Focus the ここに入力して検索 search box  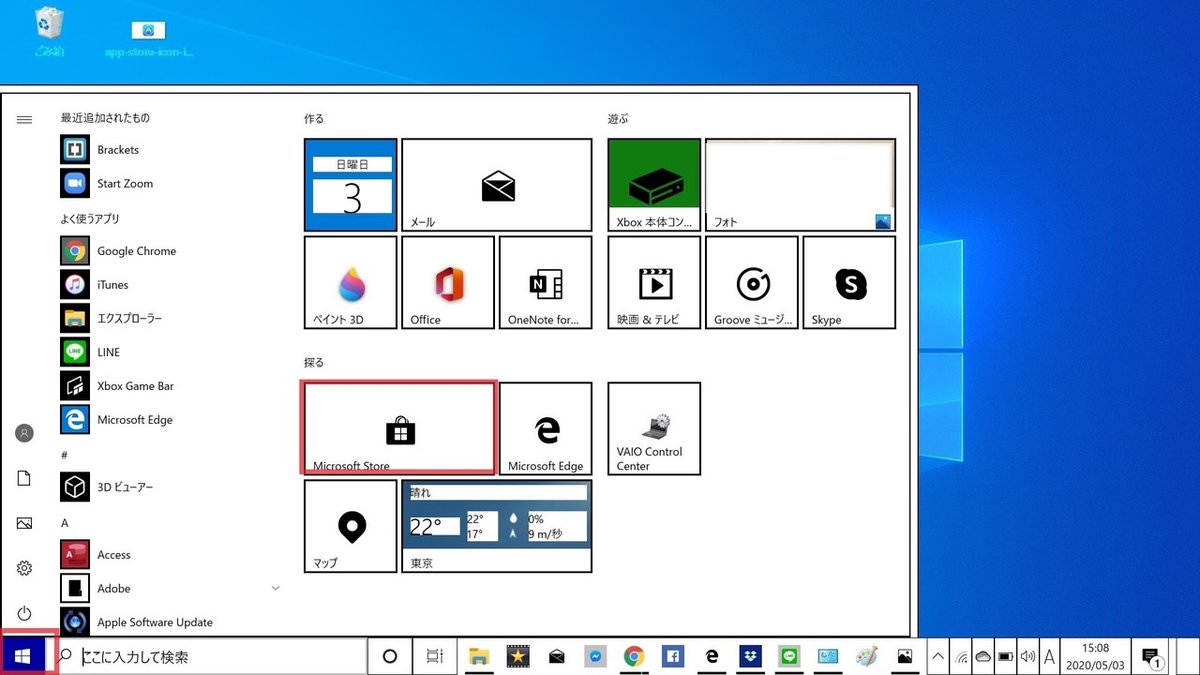[x=208, y=657]
